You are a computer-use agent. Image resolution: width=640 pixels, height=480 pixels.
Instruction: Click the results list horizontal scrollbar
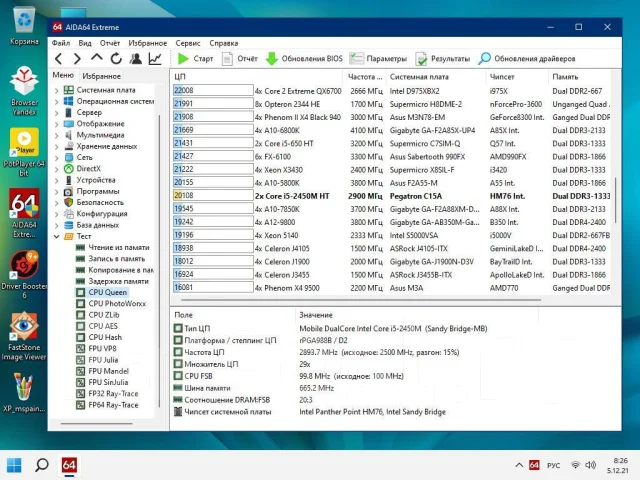point(361,300)
